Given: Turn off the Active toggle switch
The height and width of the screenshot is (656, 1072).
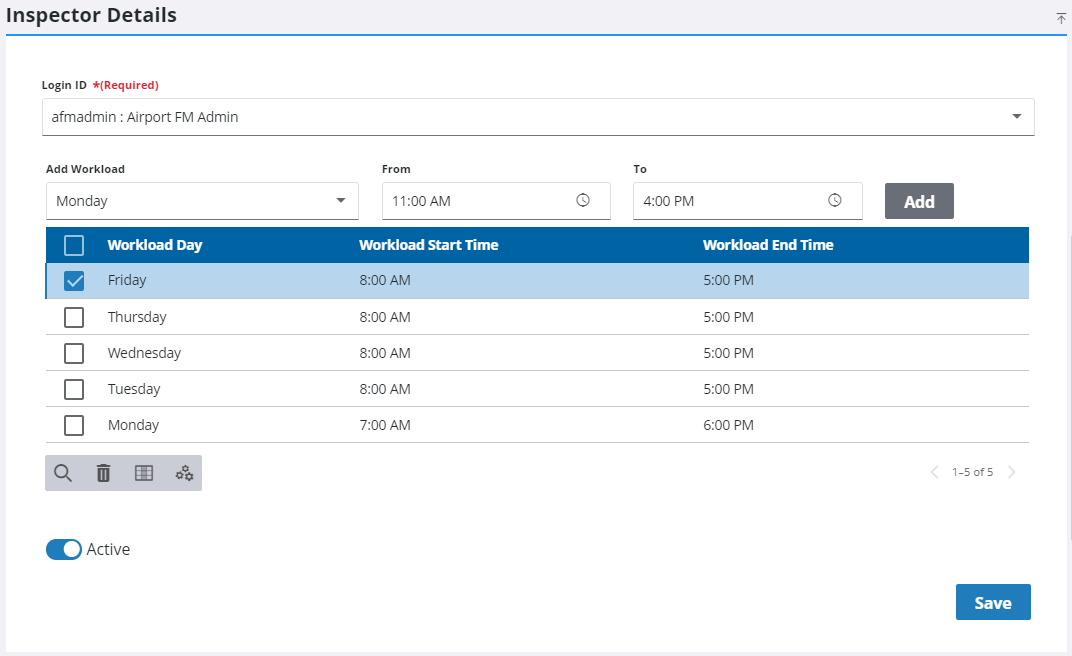Looking at the screenshot, I should (x=64, y=549).
